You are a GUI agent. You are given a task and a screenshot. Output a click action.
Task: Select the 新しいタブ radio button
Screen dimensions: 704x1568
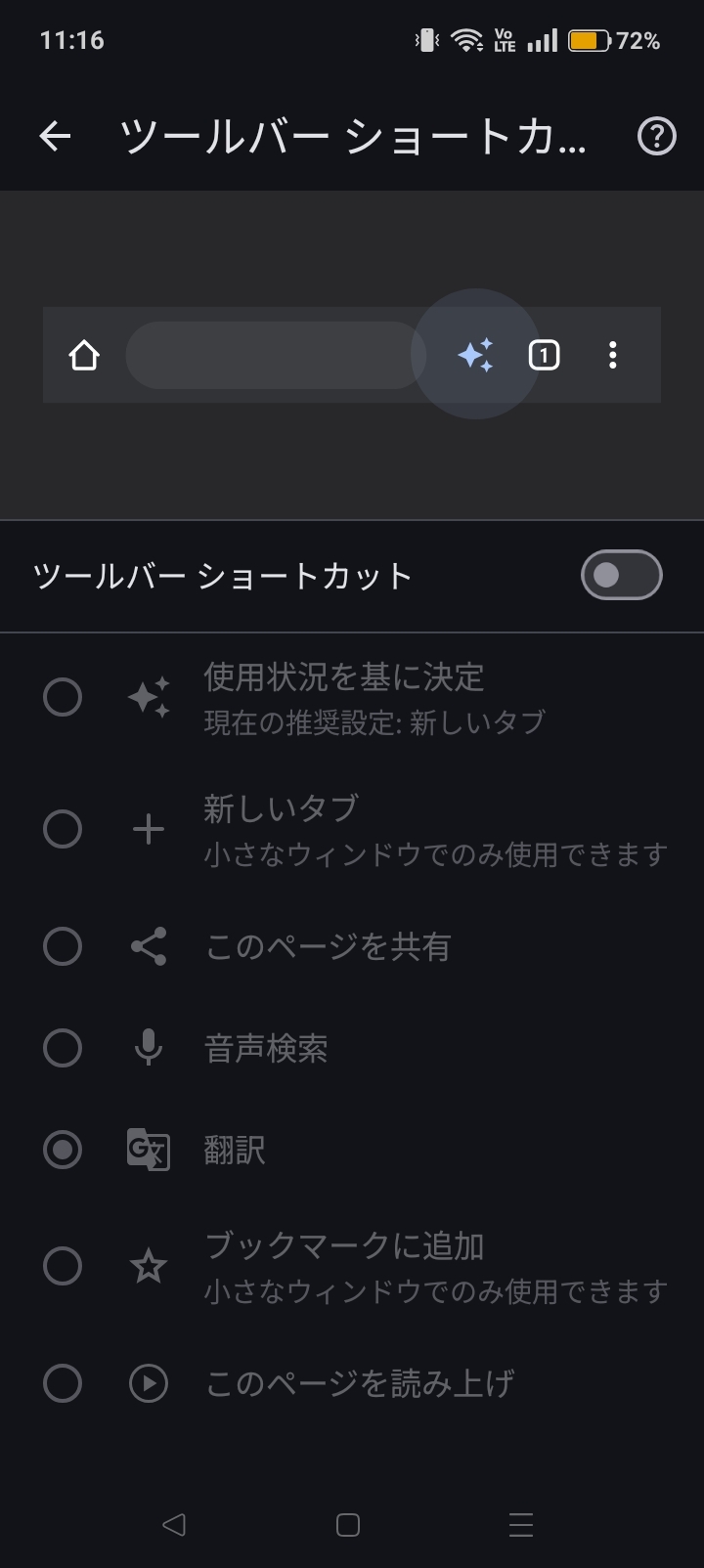click(x=63, y=829)
